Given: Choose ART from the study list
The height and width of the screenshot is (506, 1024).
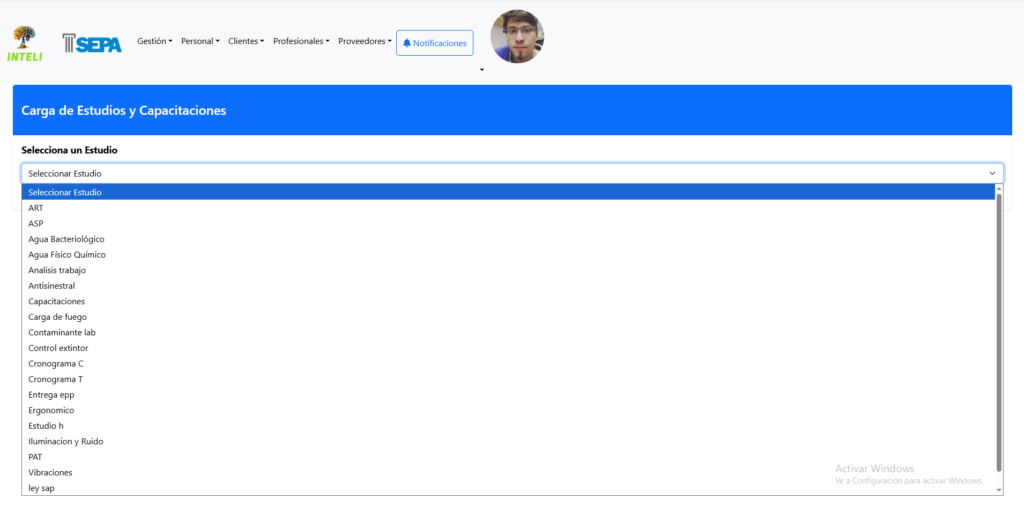Looking at the screenshot, I should 36,208.
